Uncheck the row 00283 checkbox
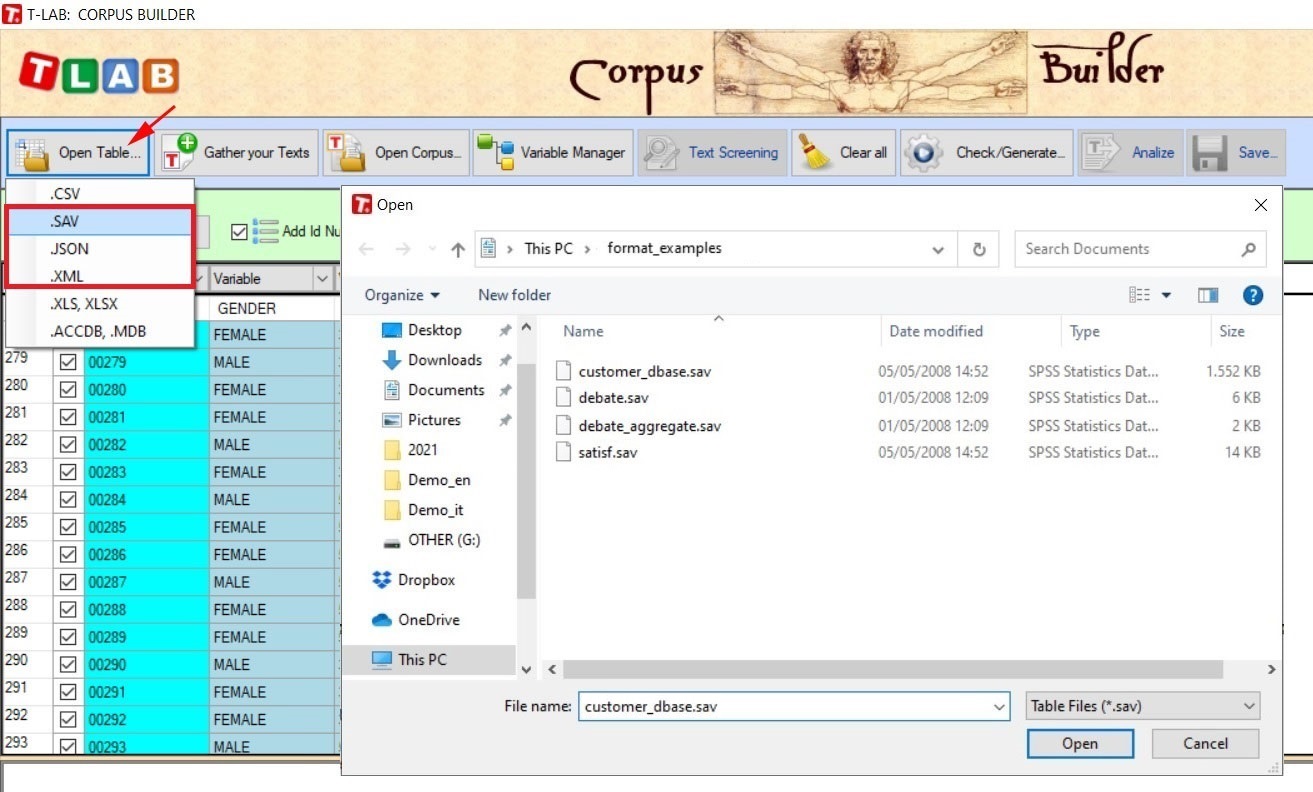 68,472
